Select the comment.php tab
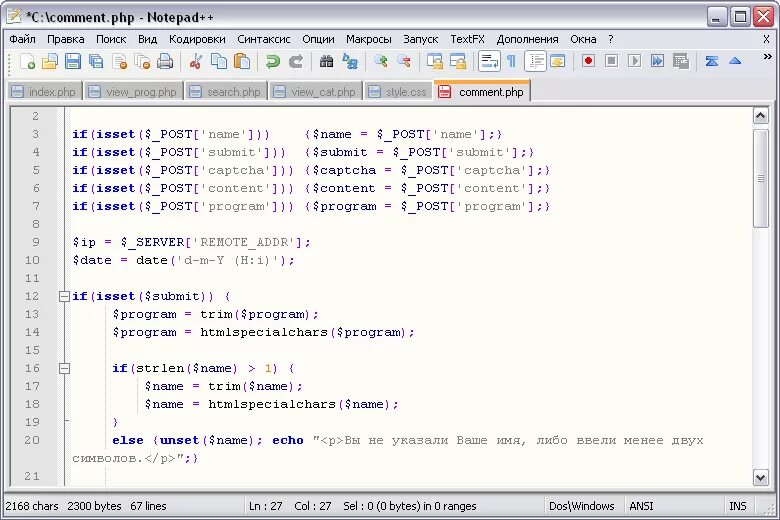Screen dimensions: 780x520 click(x=482, y=92)
